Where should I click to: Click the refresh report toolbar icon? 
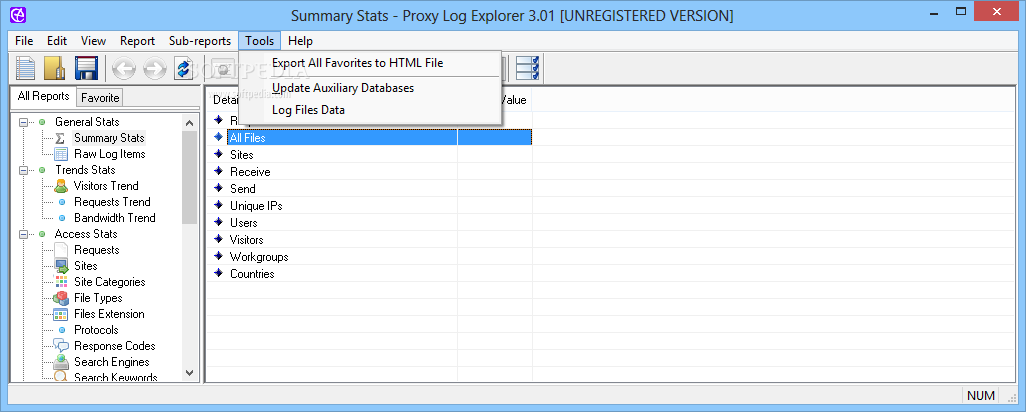coord(183,68)
